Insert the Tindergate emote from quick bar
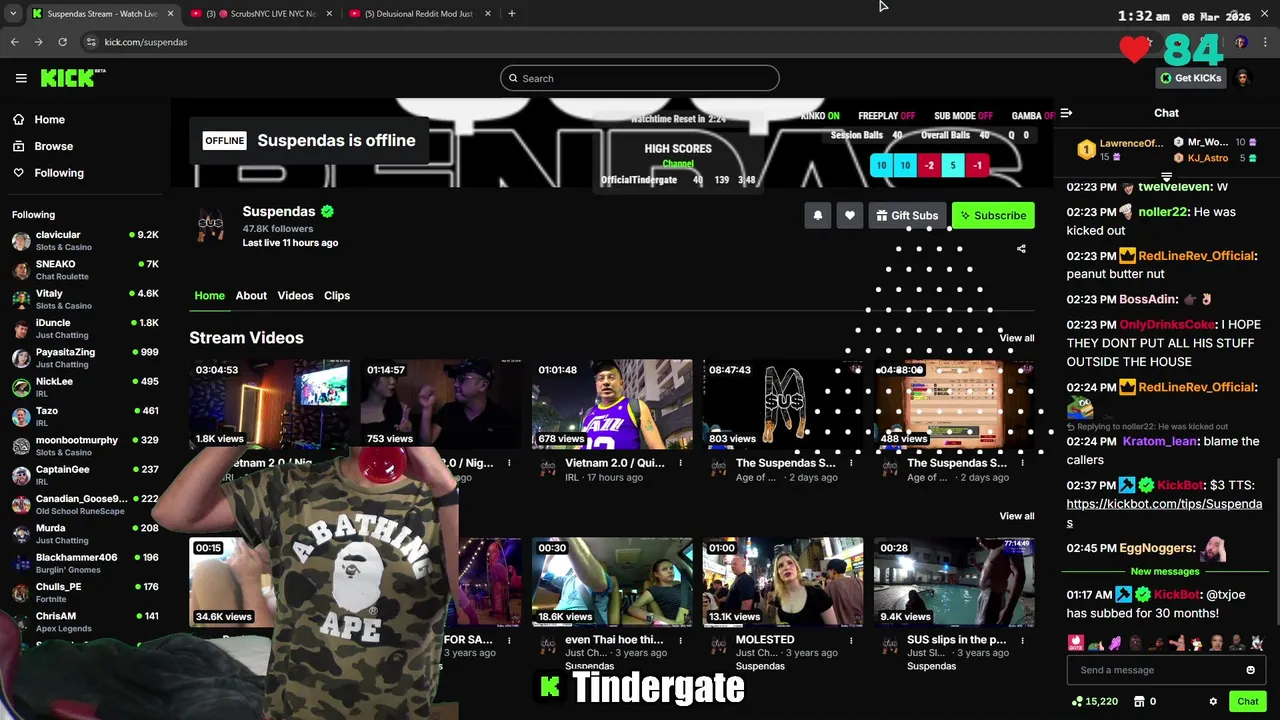1280x720 pixels. coord(1076,643)
